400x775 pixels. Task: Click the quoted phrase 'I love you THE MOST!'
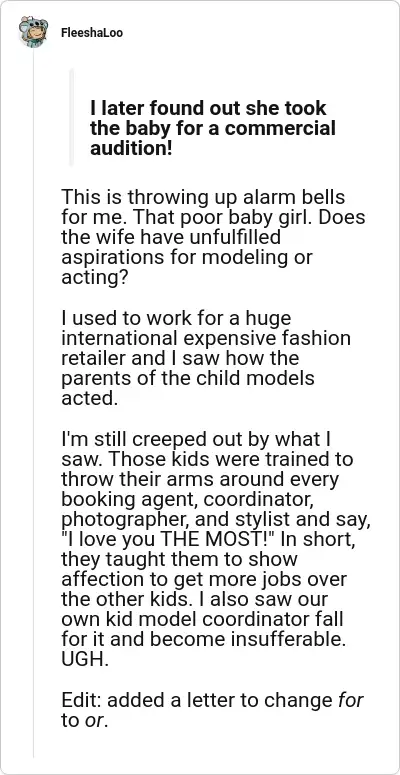click(168, 539)
